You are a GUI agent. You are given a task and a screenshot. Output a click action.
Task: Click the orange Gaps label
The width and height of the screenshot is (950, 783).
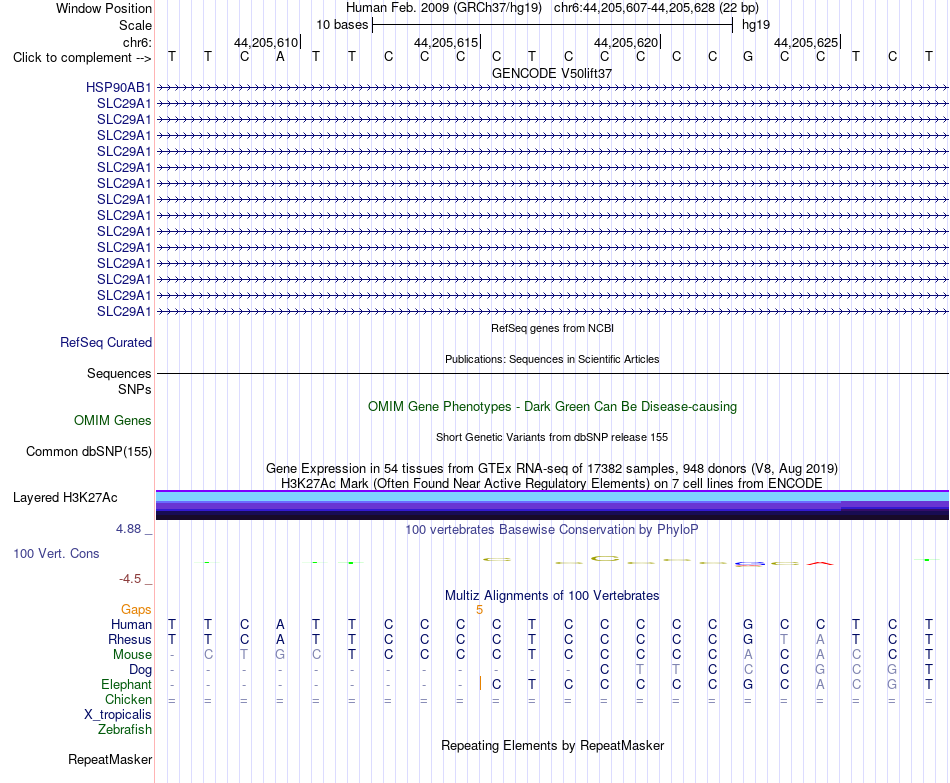[x=136, y=609]
